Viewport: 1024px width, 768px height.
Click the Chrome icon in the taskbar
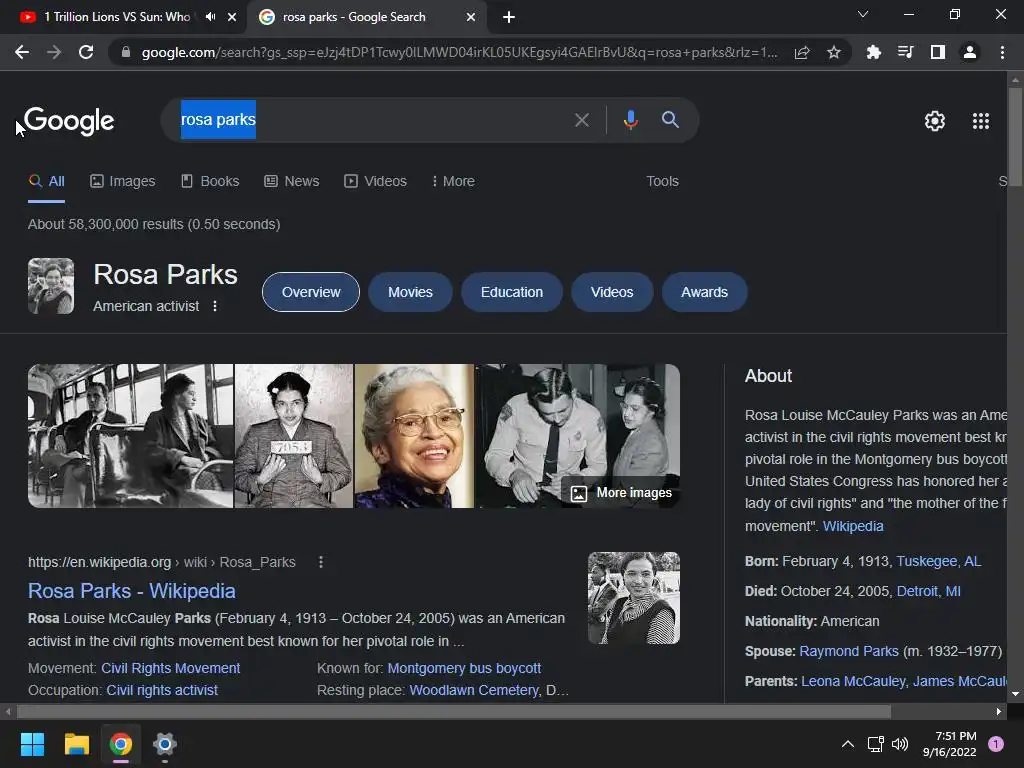pyautogui.click(x=121, y=744)
